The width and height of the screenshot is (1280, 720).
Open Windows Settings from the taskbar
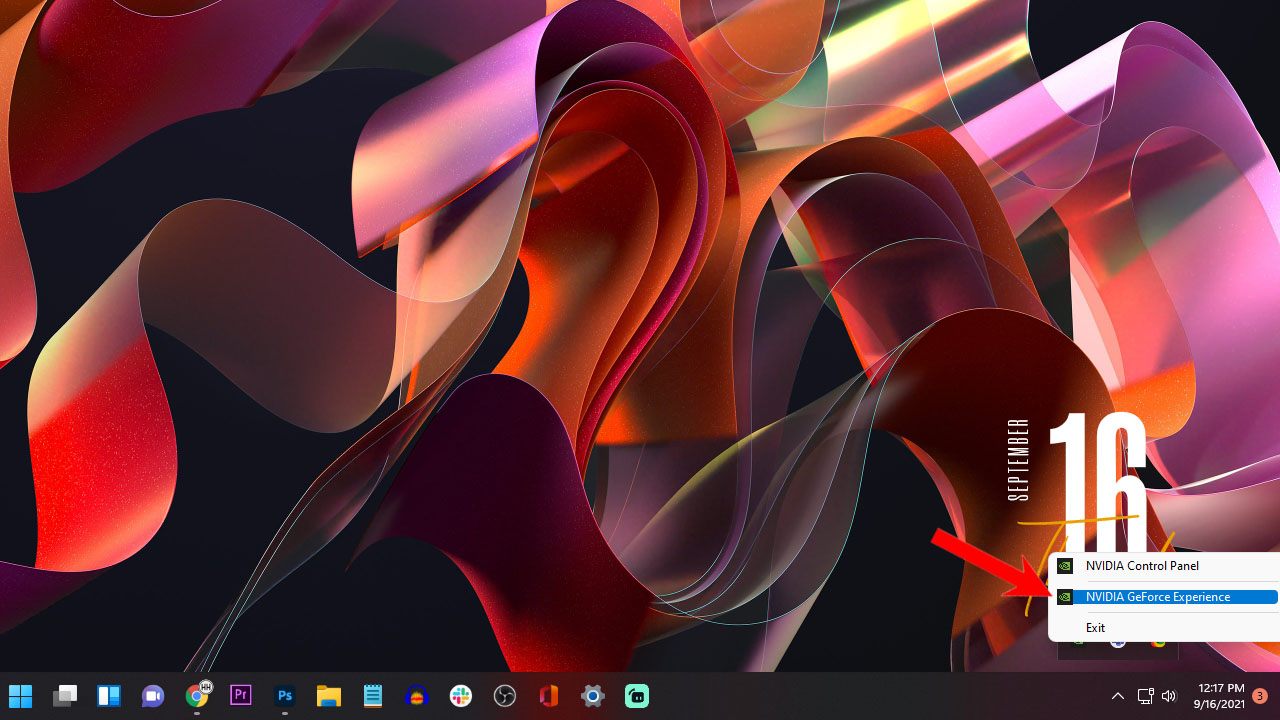(592, 696)
